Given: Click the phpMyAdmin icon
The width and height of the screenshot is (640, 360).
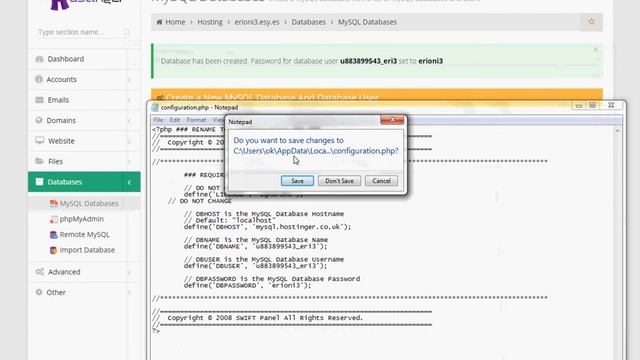Looking at the screenshot, I should (53, 219).
